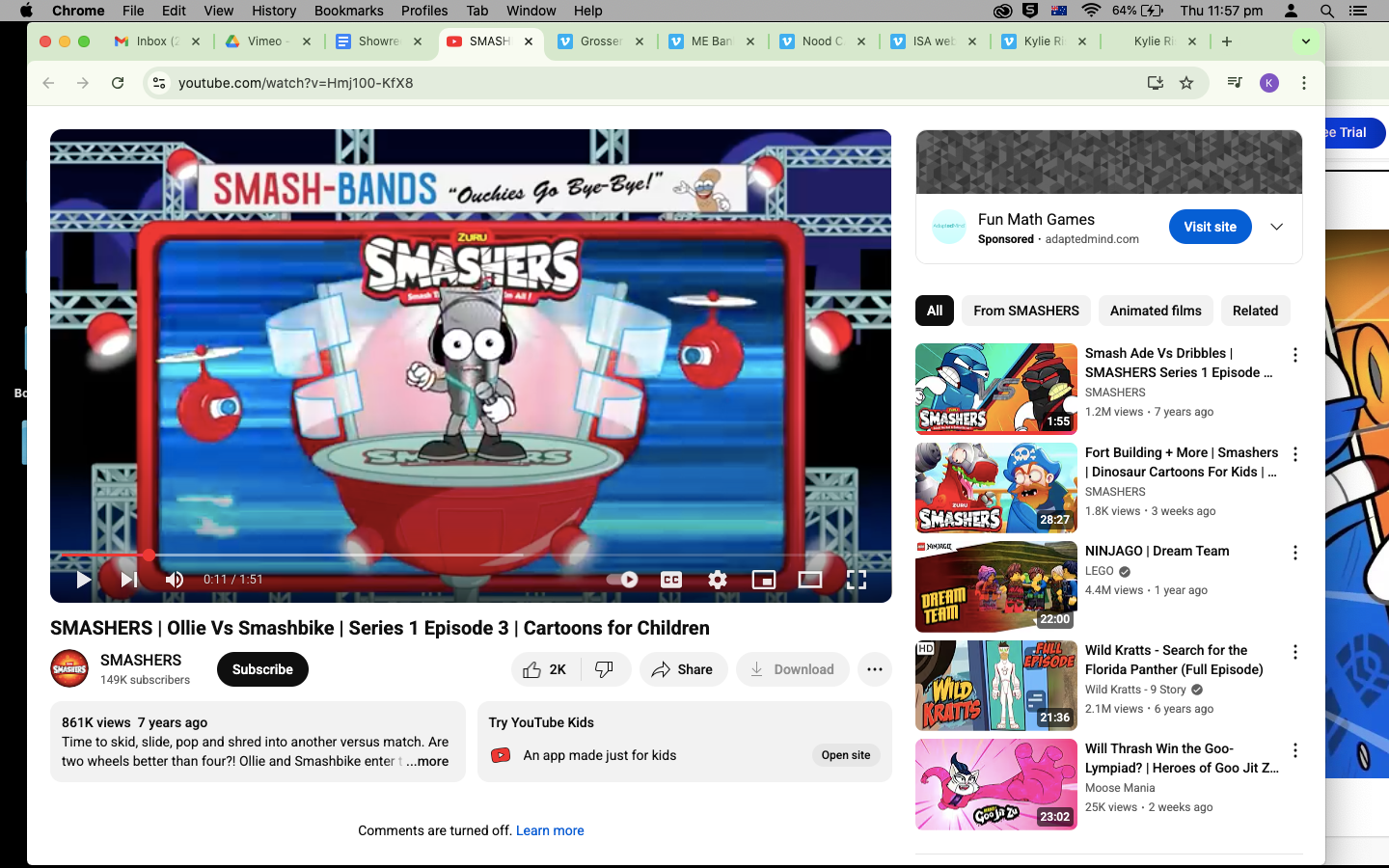Screen dimensions: 1389x868
Task: Open Will Thrash Win the Goo-Lympiad title
Action: click(x=1182, y=758)
